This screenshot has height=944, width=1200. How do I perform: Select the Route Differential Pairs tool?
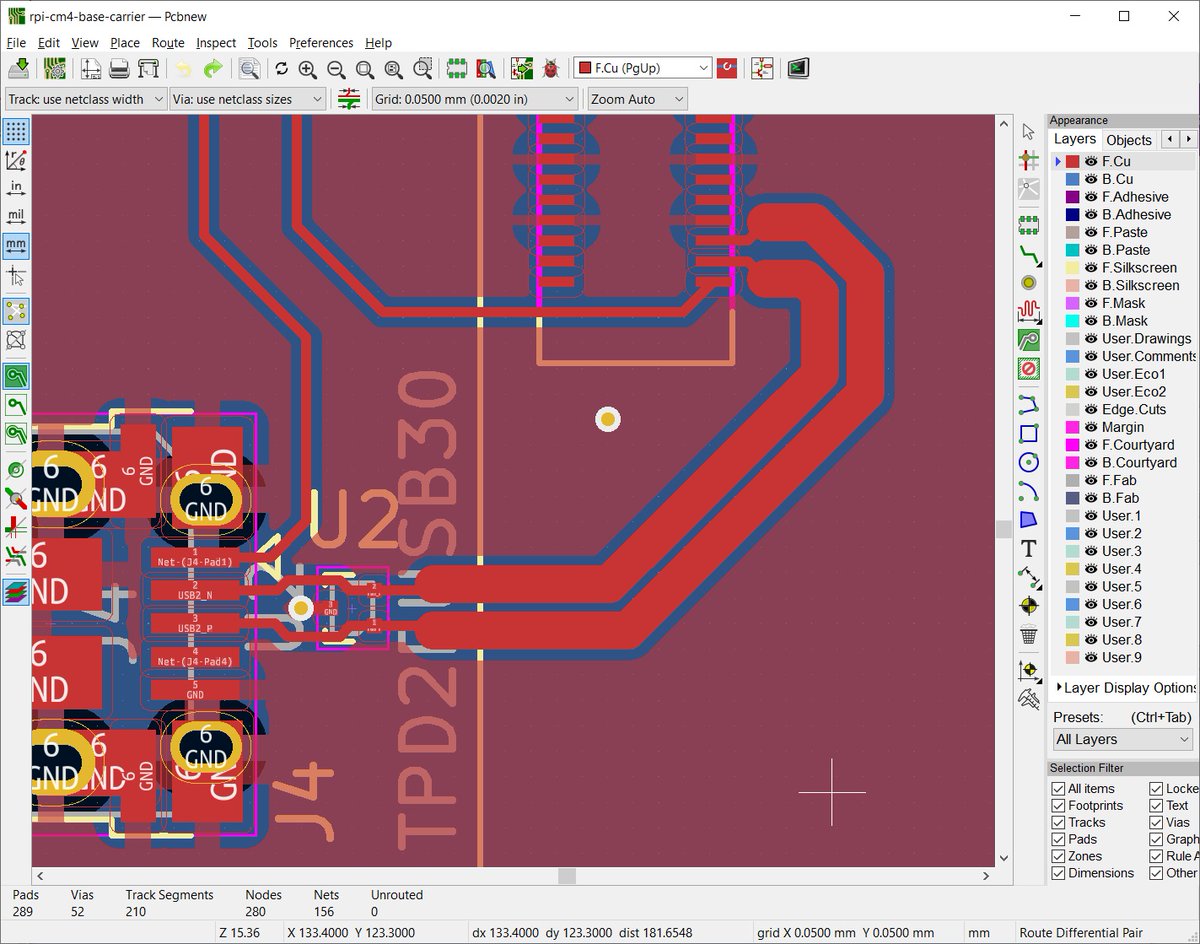point(1037,263)
